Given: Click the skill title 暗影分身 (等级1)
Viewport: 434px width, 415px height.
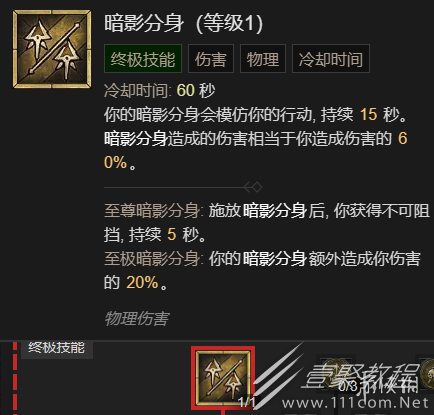Looking at the screenshot, I should point(184,23).
